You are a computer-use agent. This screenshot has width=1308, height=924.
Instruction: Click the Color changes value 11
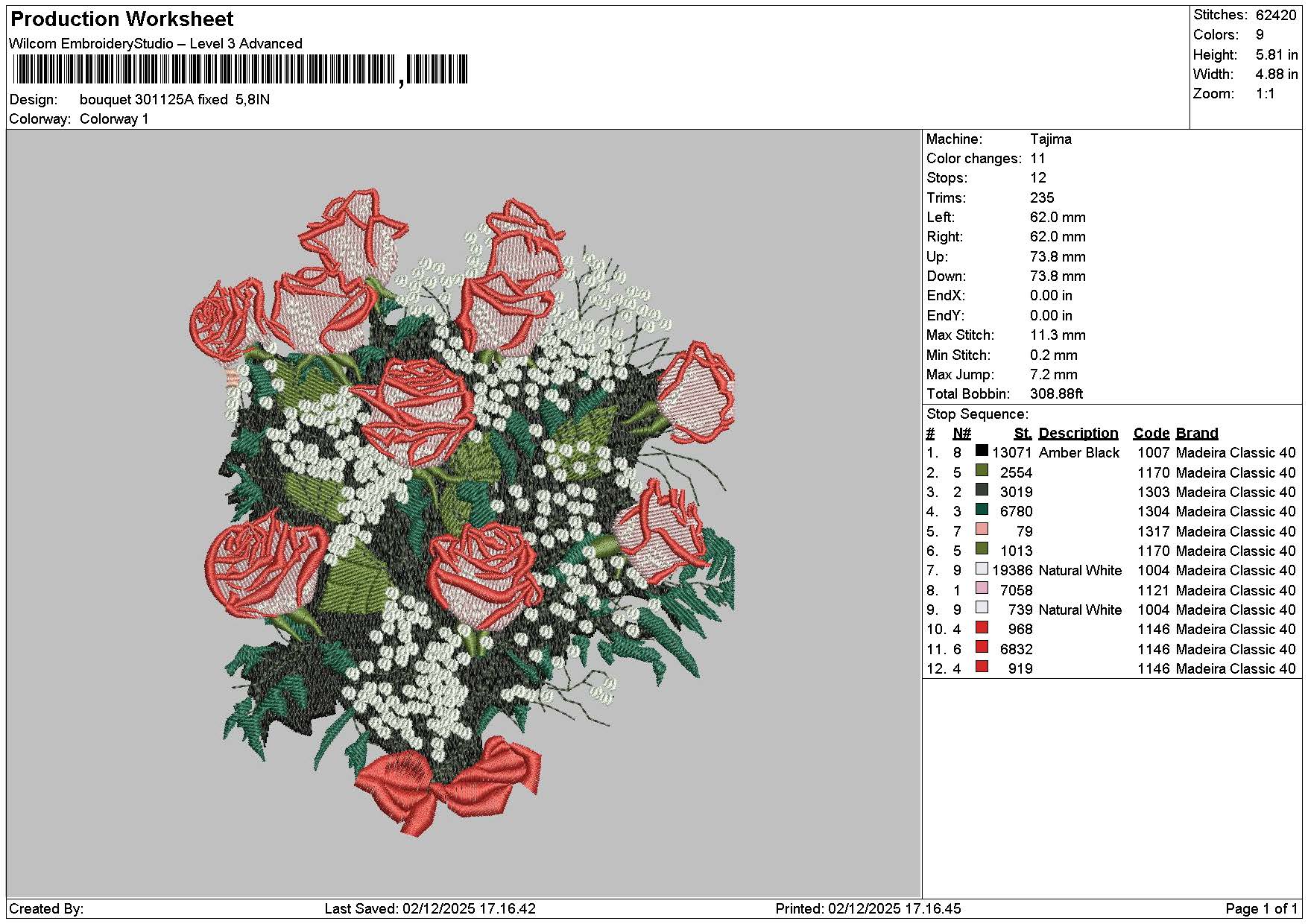tap(1037, 159)
